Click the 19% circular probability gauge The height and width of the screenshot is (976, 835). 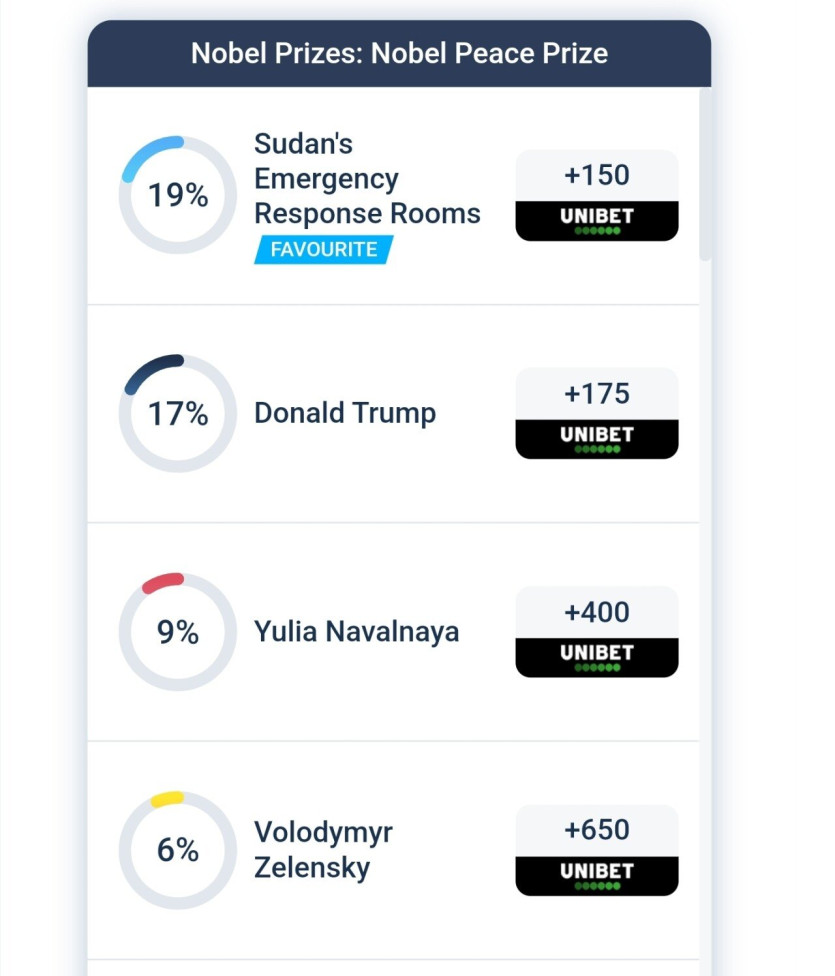[178, 195]
